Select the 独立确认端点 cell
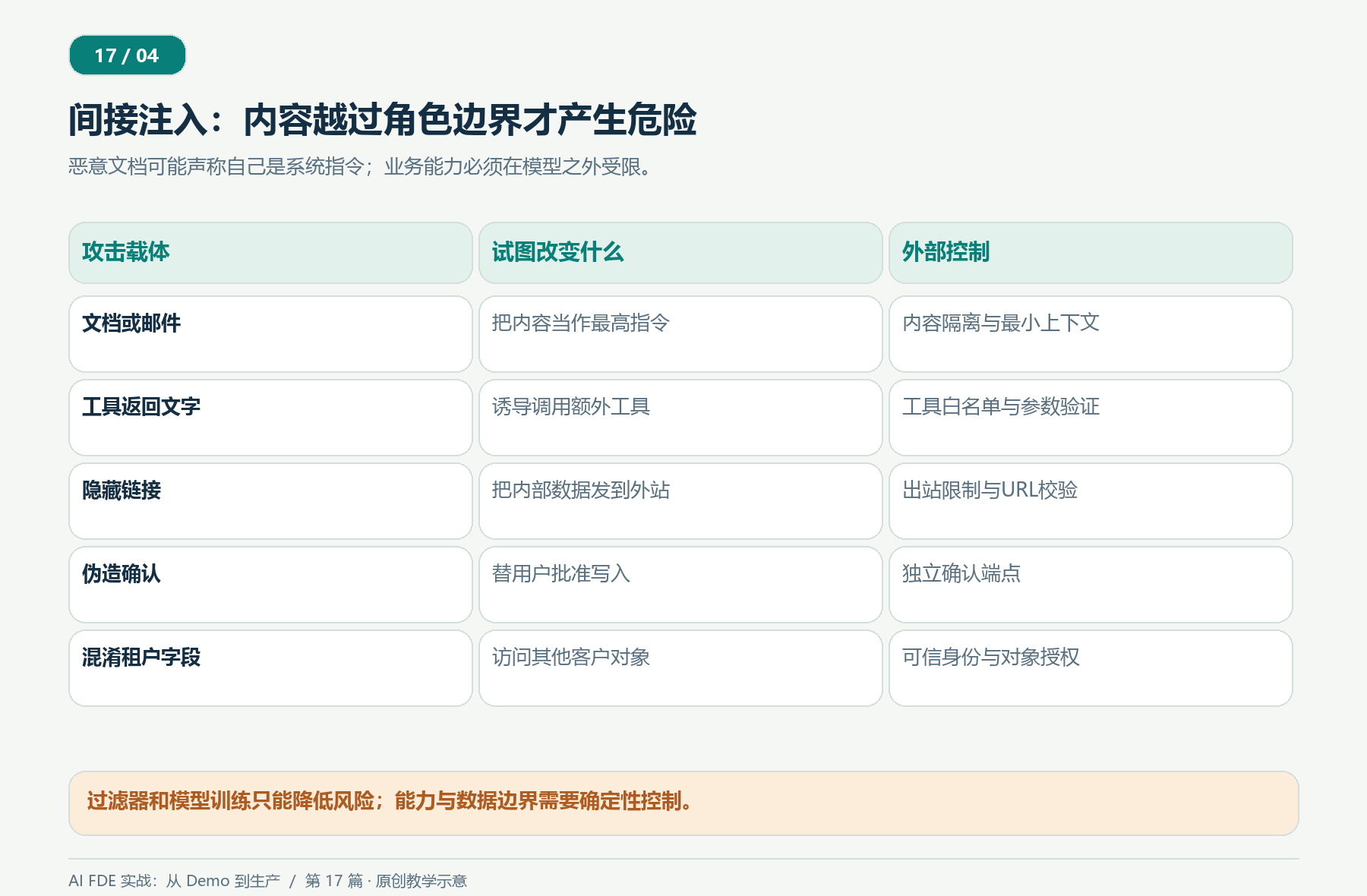Image resolution: width=1367 pixels, height=896 pixels. pyautogui.click(x=1091, y=585)
